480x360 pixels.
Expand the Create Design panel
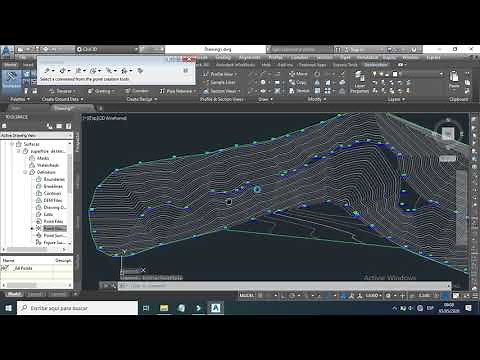[142, 99]
